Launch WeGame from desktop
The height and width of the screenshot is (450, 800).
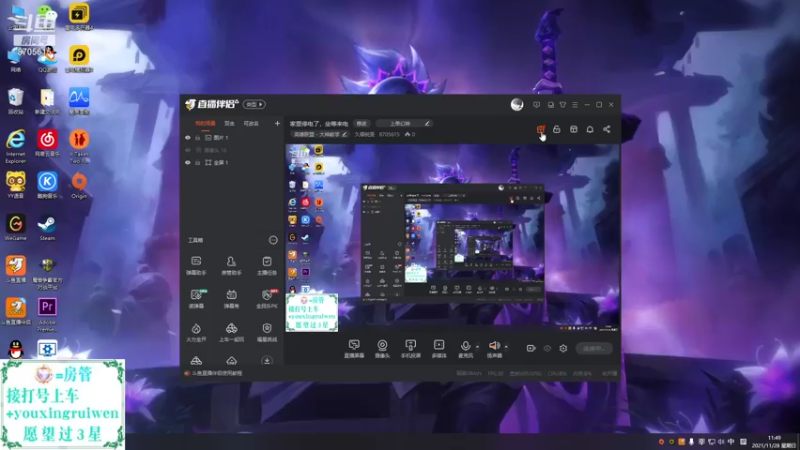coord(16,228)
